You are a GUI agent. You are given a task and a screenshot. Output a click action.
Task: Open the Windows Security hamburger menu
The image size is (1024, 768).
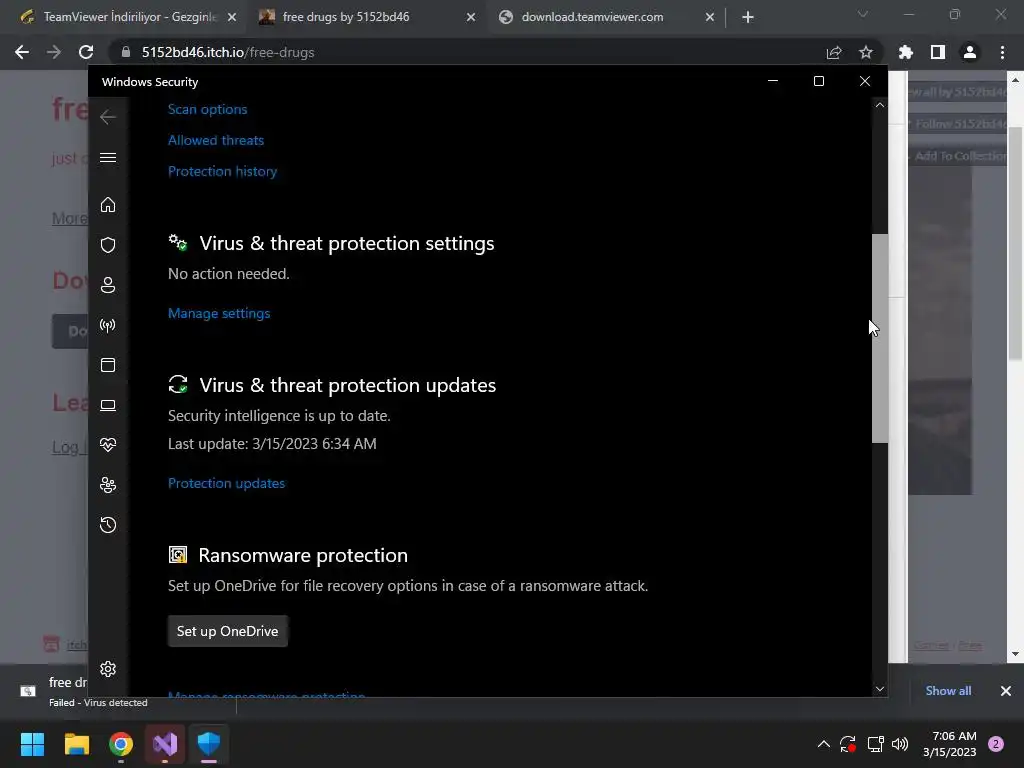(108, 157)
